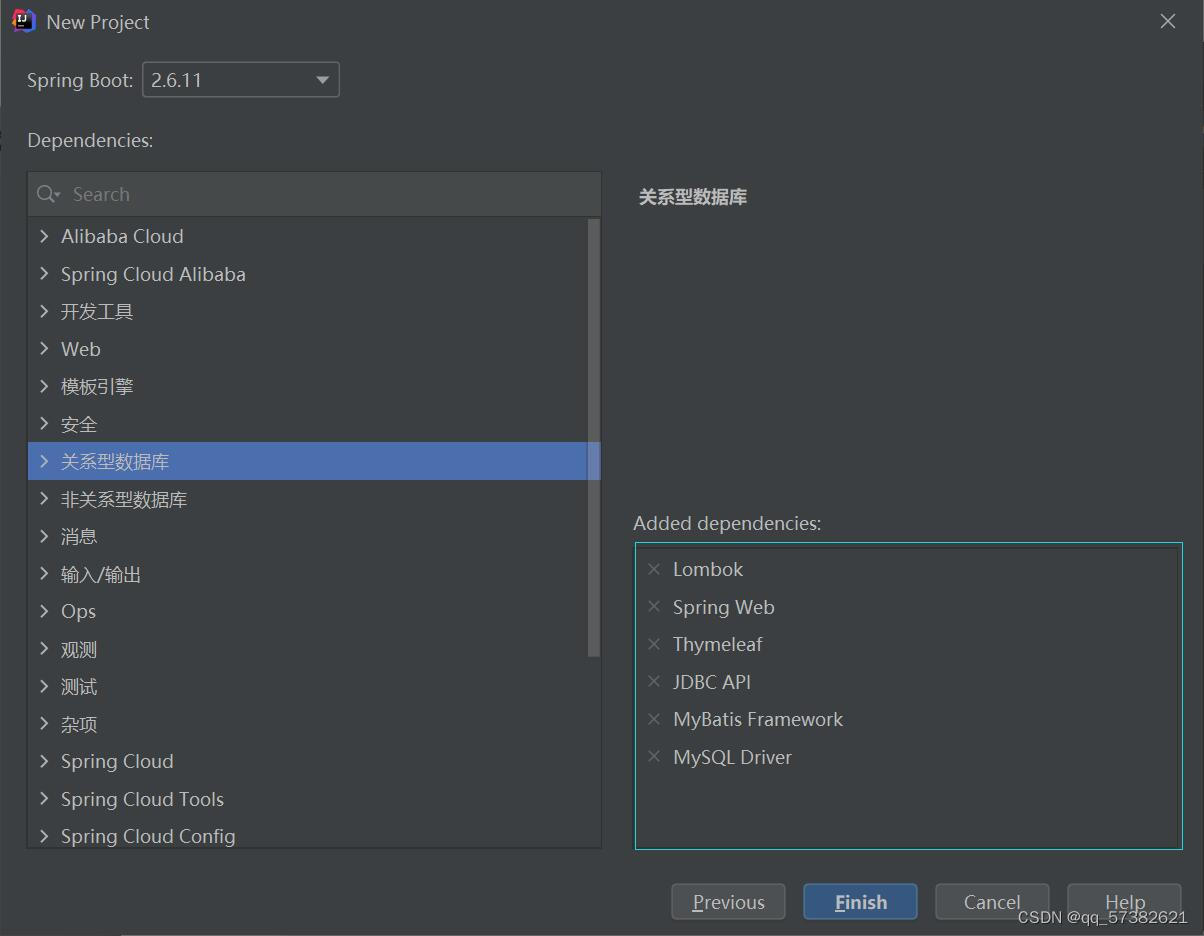Expand the 安全 category
The height and width of the screenshot is (936, 1204).
coord(44,424)
